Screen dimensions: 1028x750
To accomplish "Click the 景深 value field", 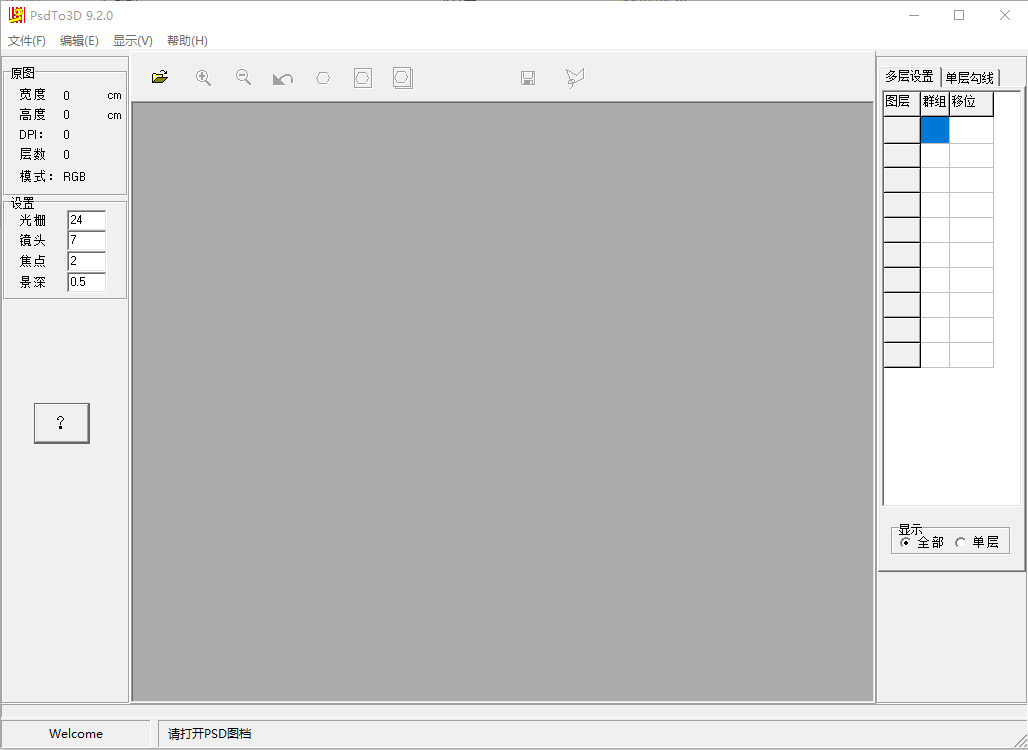I will point(86,282).
